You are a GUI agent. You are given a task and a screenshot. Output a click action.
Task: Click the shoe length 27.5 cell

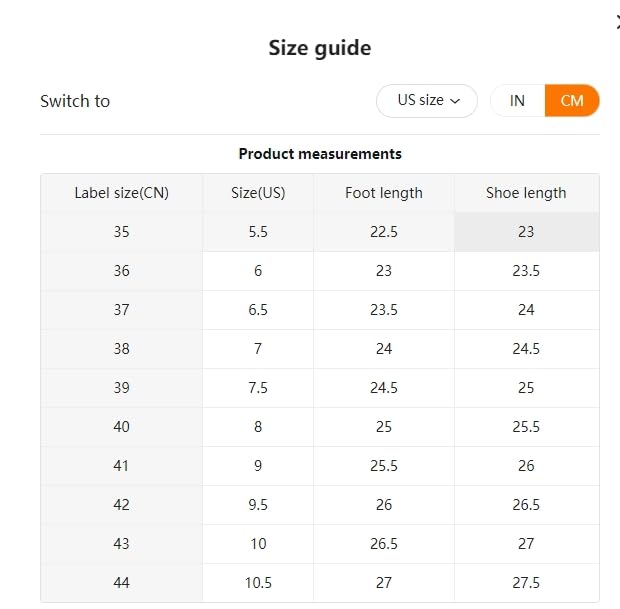[526, 583]
